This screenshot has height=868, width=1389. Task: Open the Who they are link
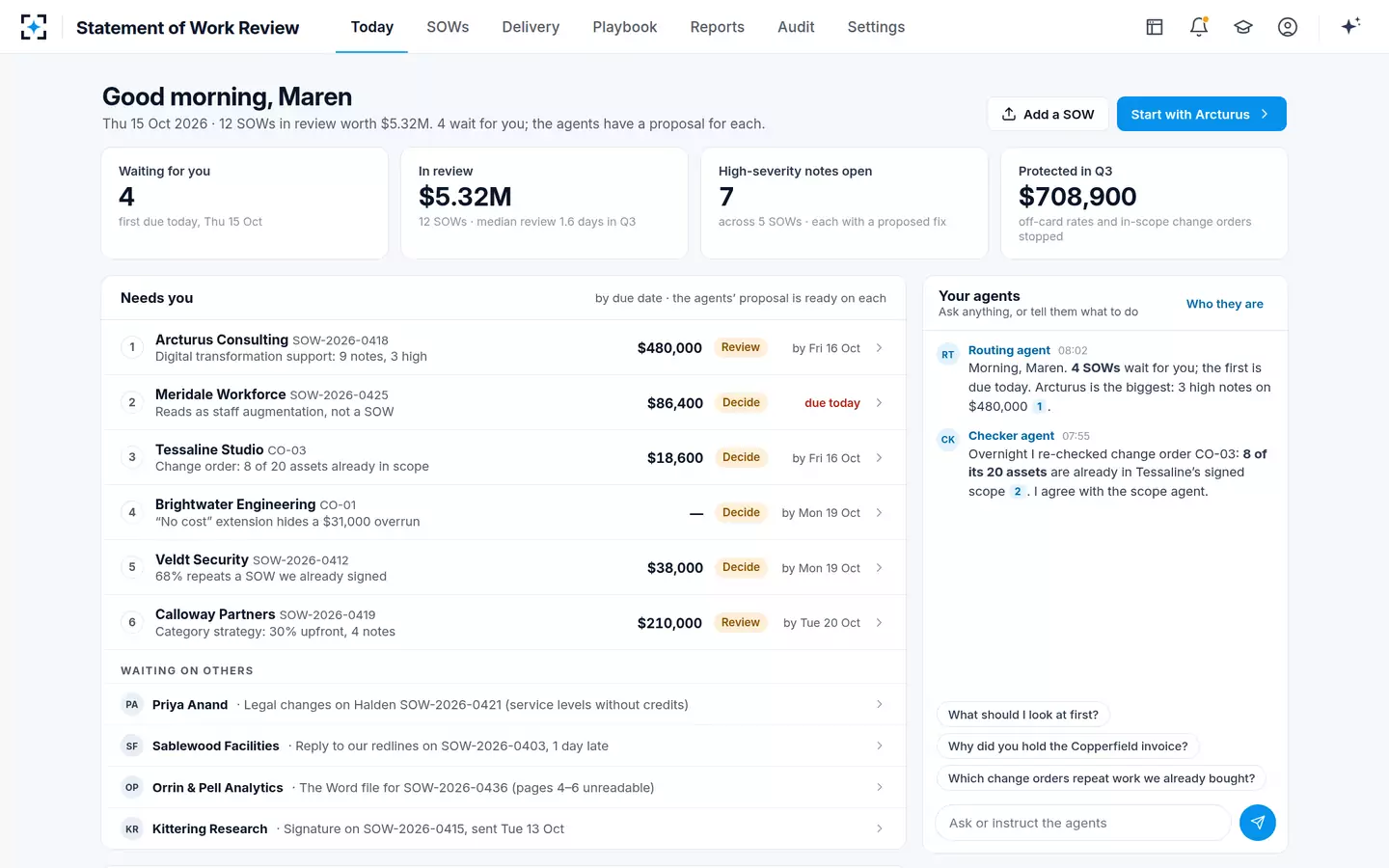[1224, 304]
